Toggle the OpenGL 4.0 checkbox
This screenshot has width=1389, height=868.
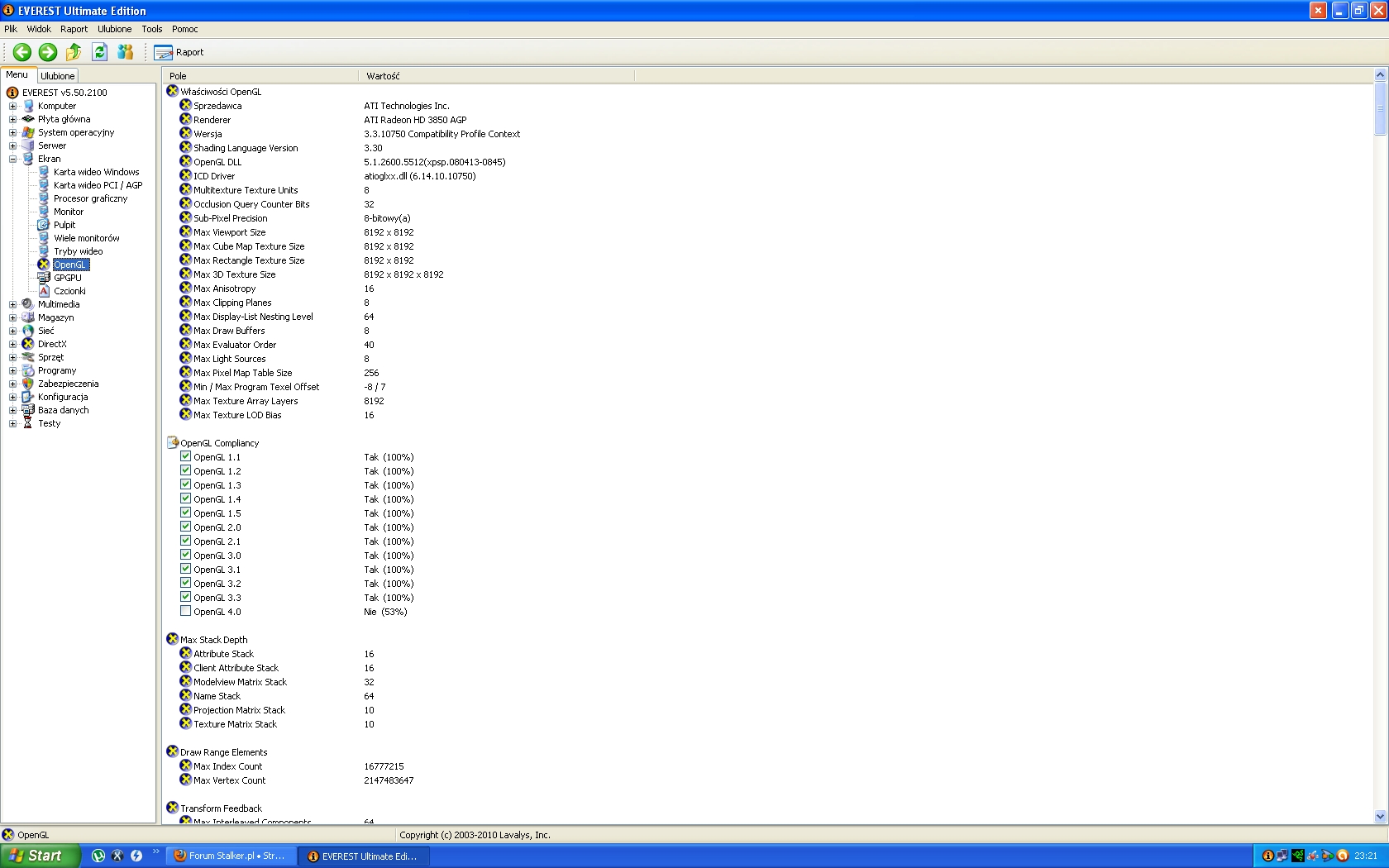pos(186,611)
